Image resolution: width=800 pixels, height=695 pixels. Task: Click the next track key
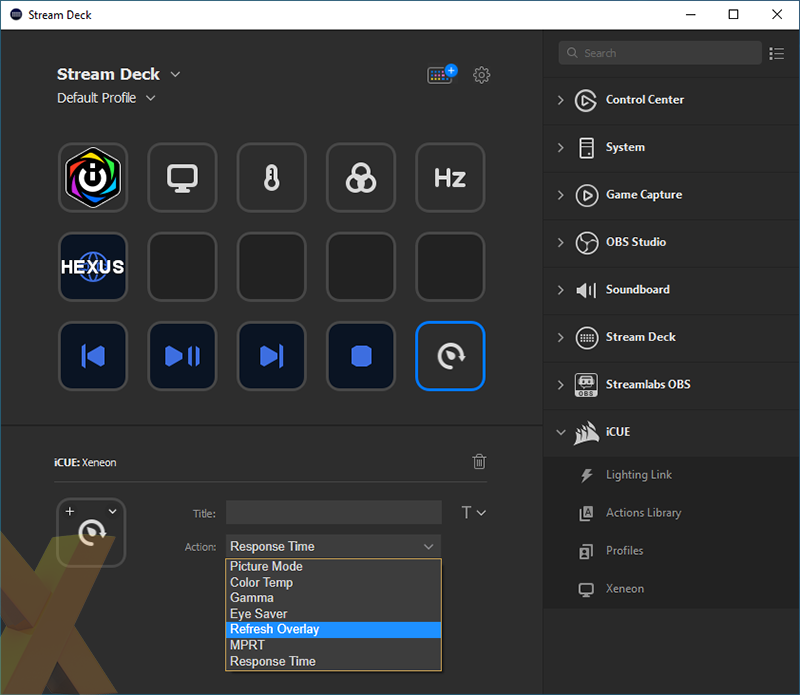(x=271, y=356)
